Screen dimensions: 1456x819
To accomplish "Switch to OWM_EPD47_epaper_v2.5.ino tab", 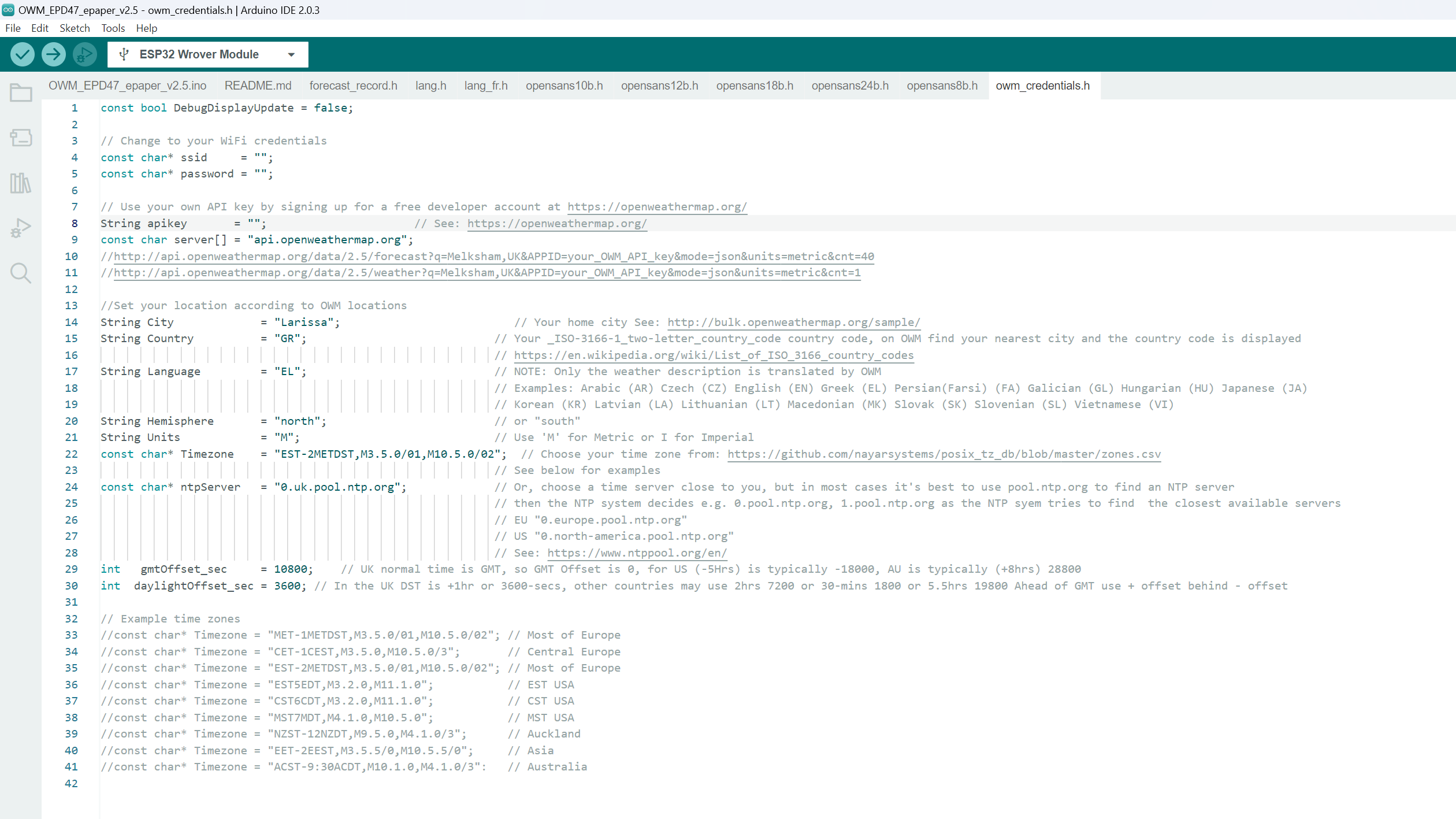I will (x=127, y=86).
